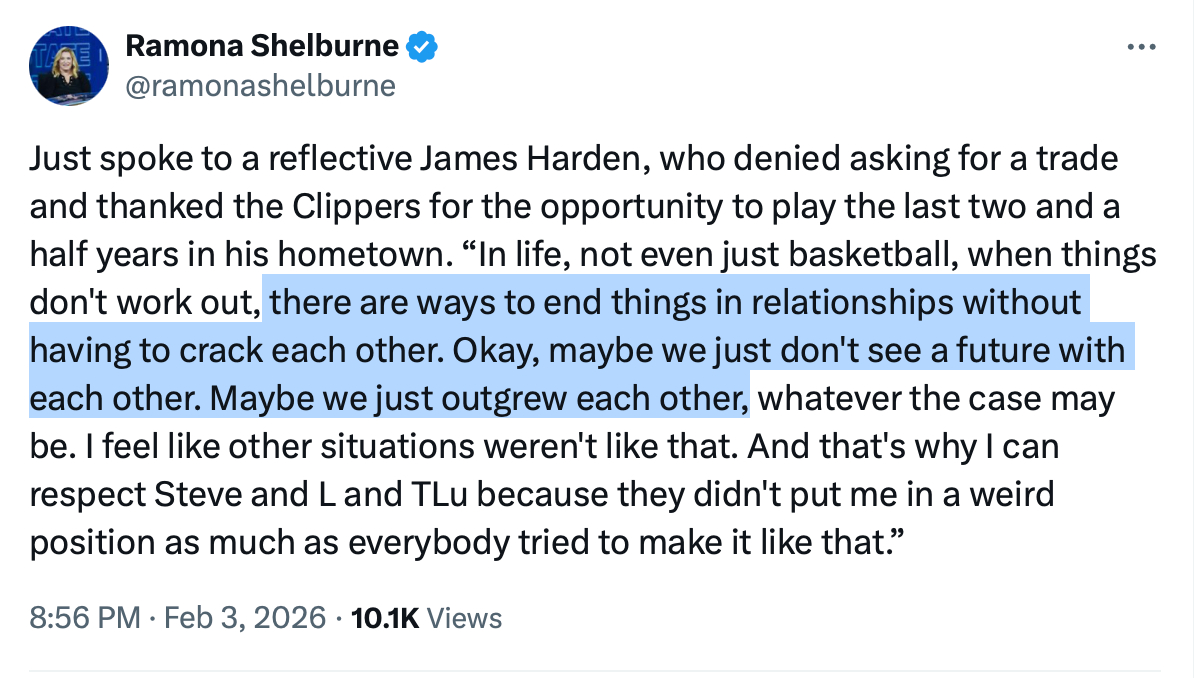The width and height of the screenshot is (1194, 678).
Task: Open the 10.1K Views count
Action: coord(428,618)
